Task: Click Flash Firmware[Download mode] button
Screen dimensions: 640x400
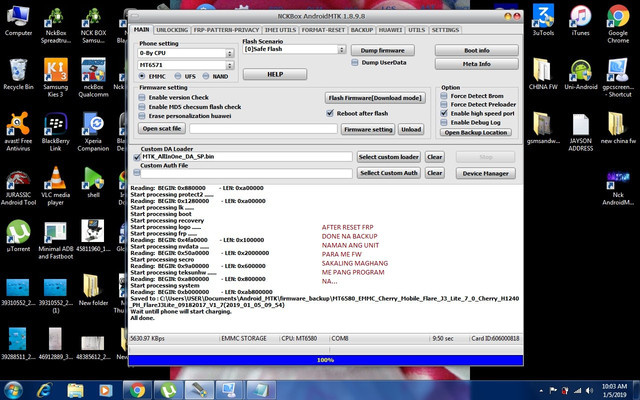Action: (375, 98)
